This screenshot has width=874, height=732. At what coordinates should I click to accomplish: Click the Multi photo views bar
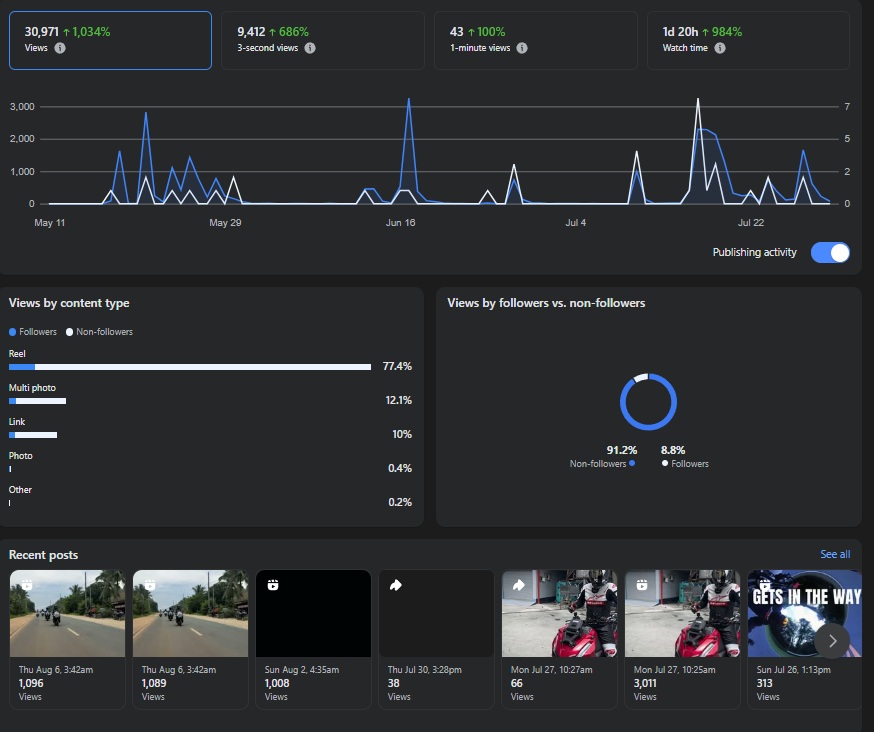(37, 401)
